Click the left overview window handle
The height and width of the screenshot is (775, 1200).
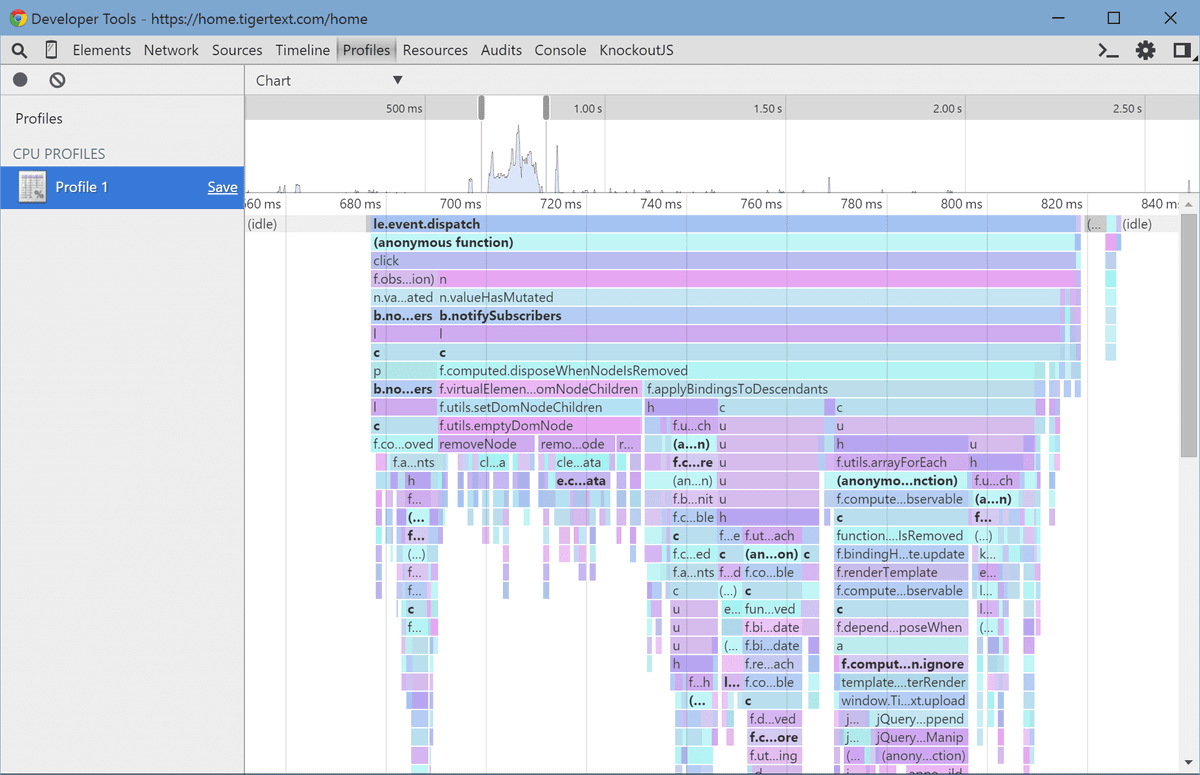coord(482,107)
